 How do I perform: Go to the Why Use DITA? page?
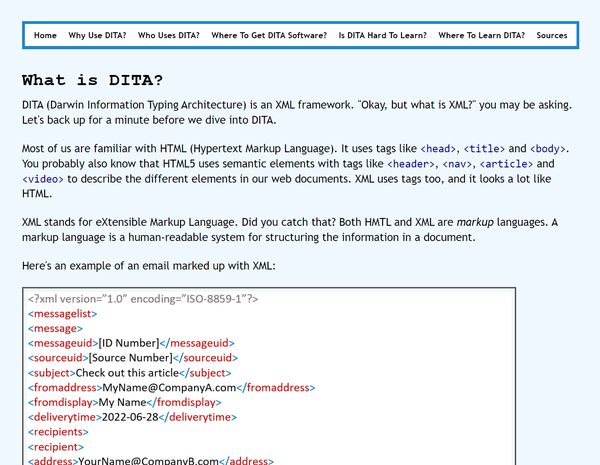coord(97,35)
